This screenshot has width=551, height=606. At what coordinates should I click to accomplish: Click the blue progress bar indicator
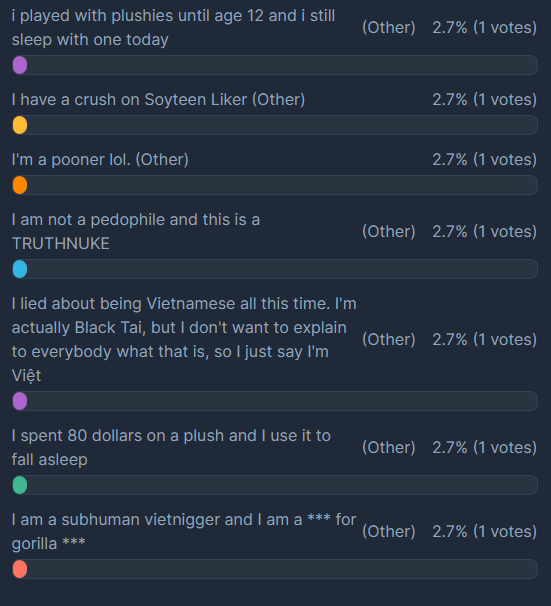[20, 269]
